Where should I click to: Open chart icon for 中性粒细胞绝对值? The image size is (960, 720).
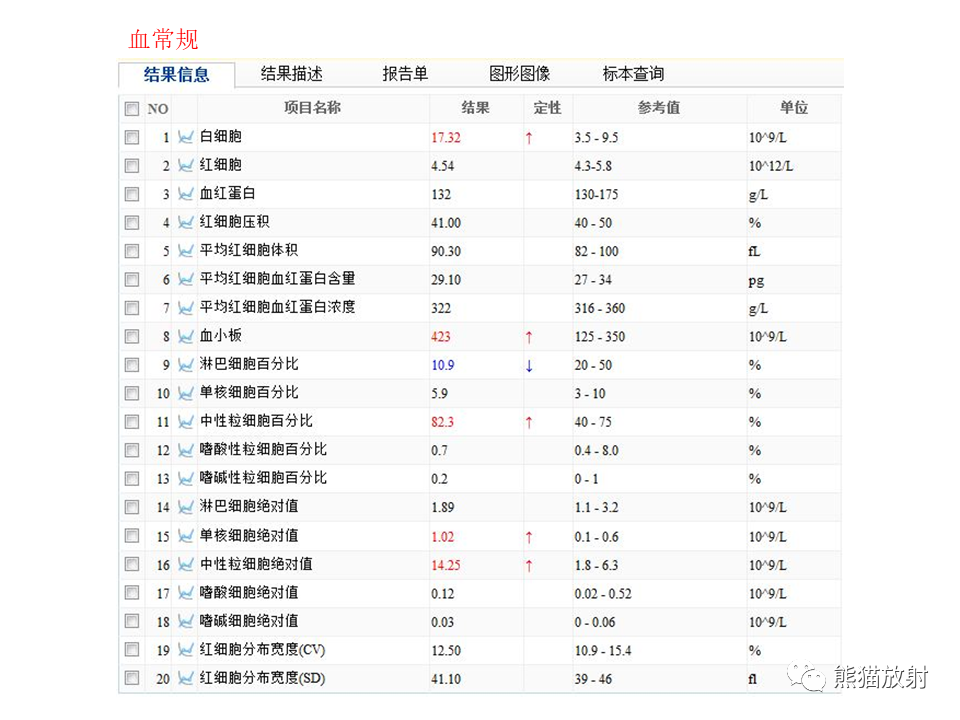click(186, 565)
